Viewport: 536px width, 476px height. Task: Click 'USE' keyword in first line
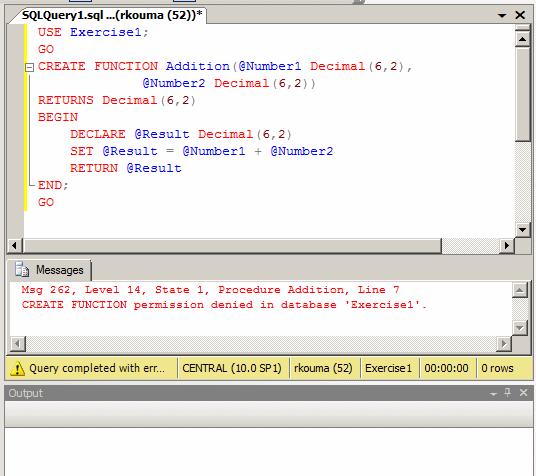coord(50,32)
